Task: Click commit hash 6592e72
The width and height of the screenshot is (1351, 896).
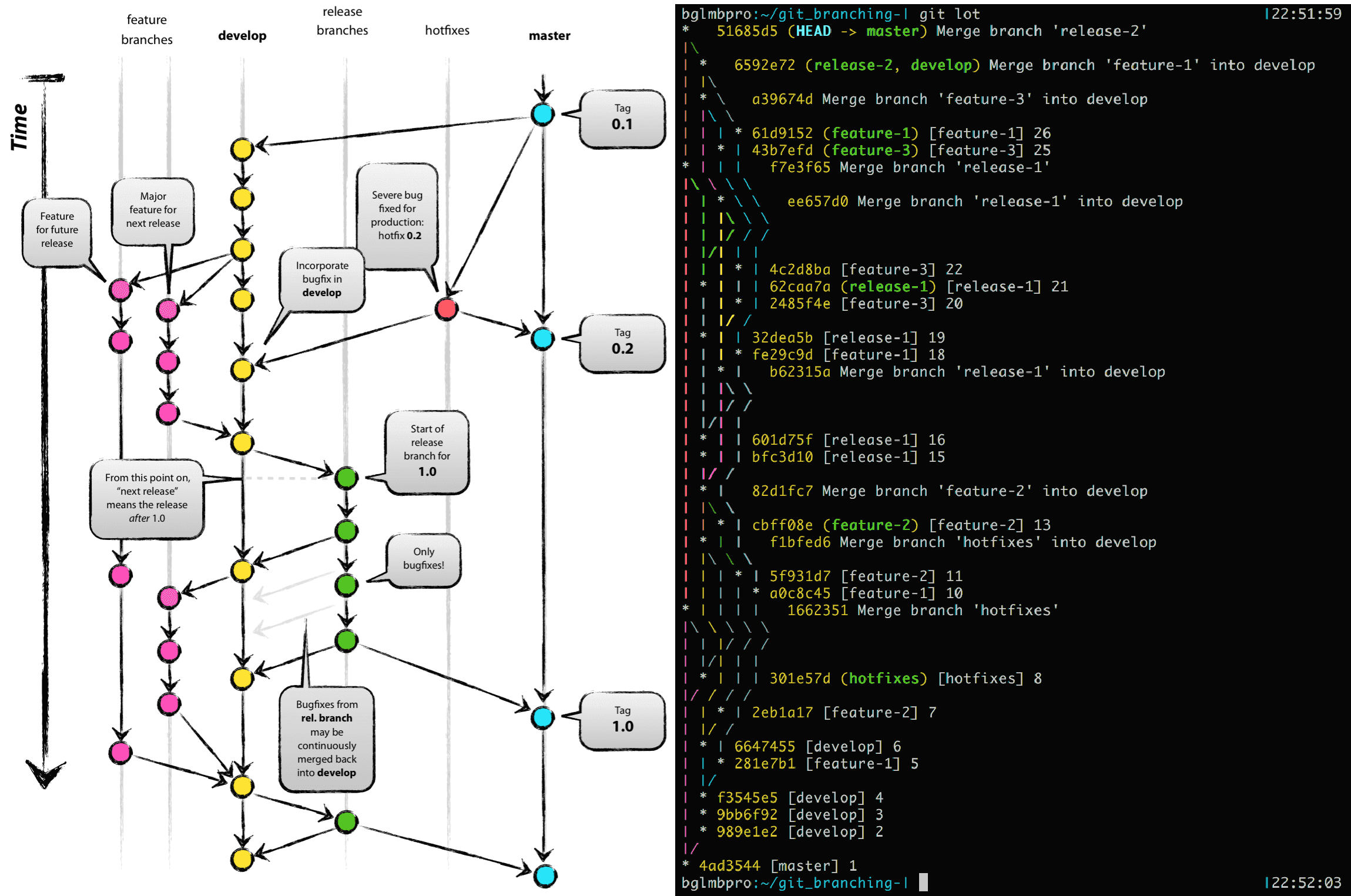Action: tap(765, 65)
